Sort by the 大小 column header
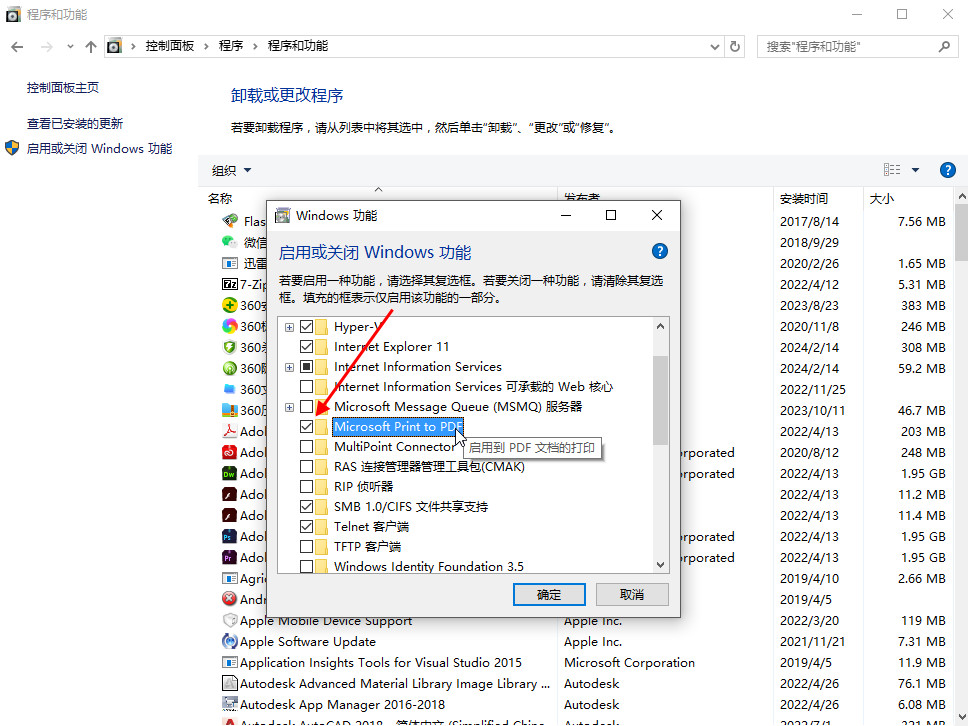Viewport: 968px width, 726px height. pyautogui.click(x=882, y=198)
